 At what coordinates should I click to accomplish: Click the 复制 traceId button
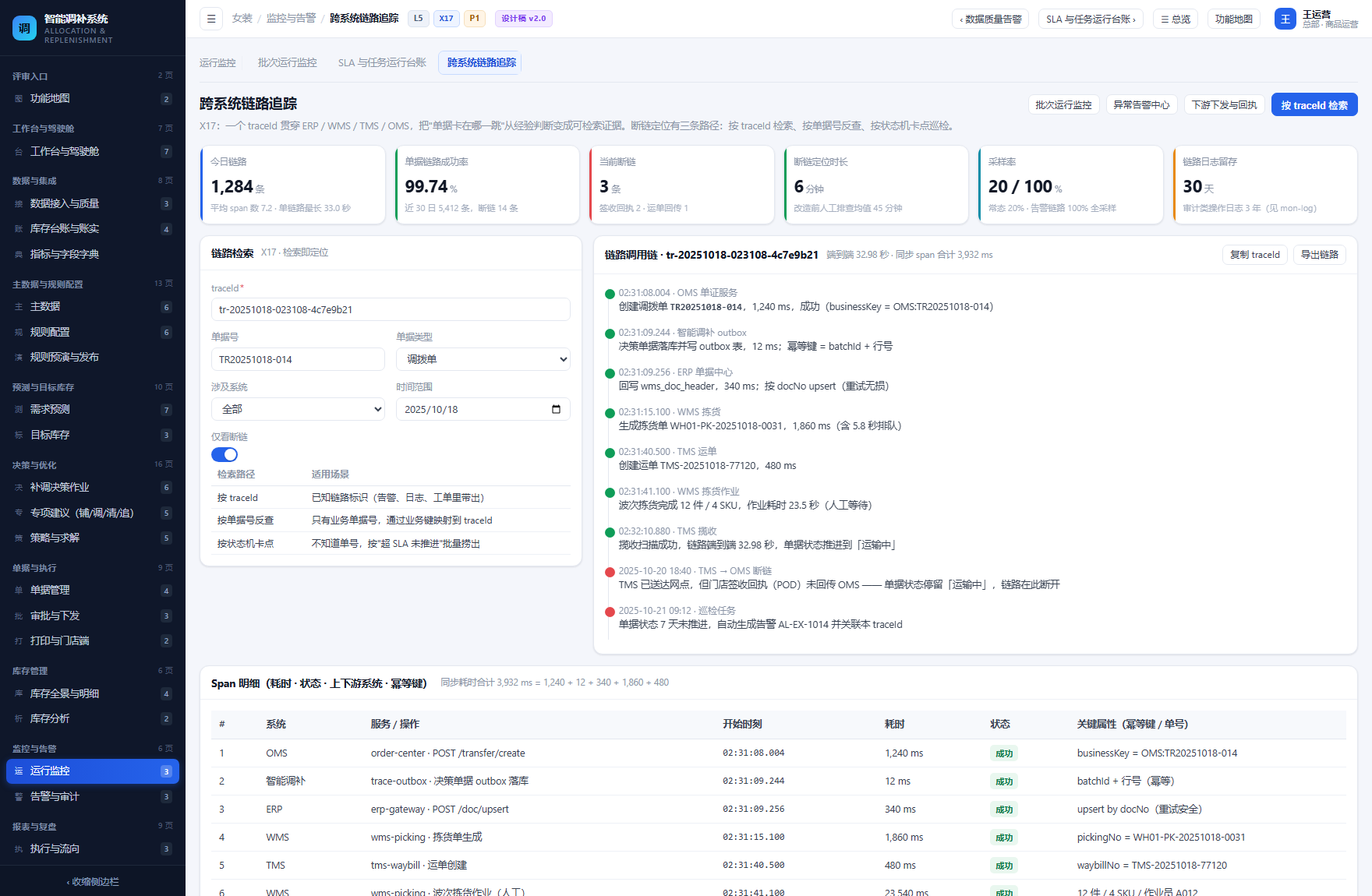point(1255,255)
